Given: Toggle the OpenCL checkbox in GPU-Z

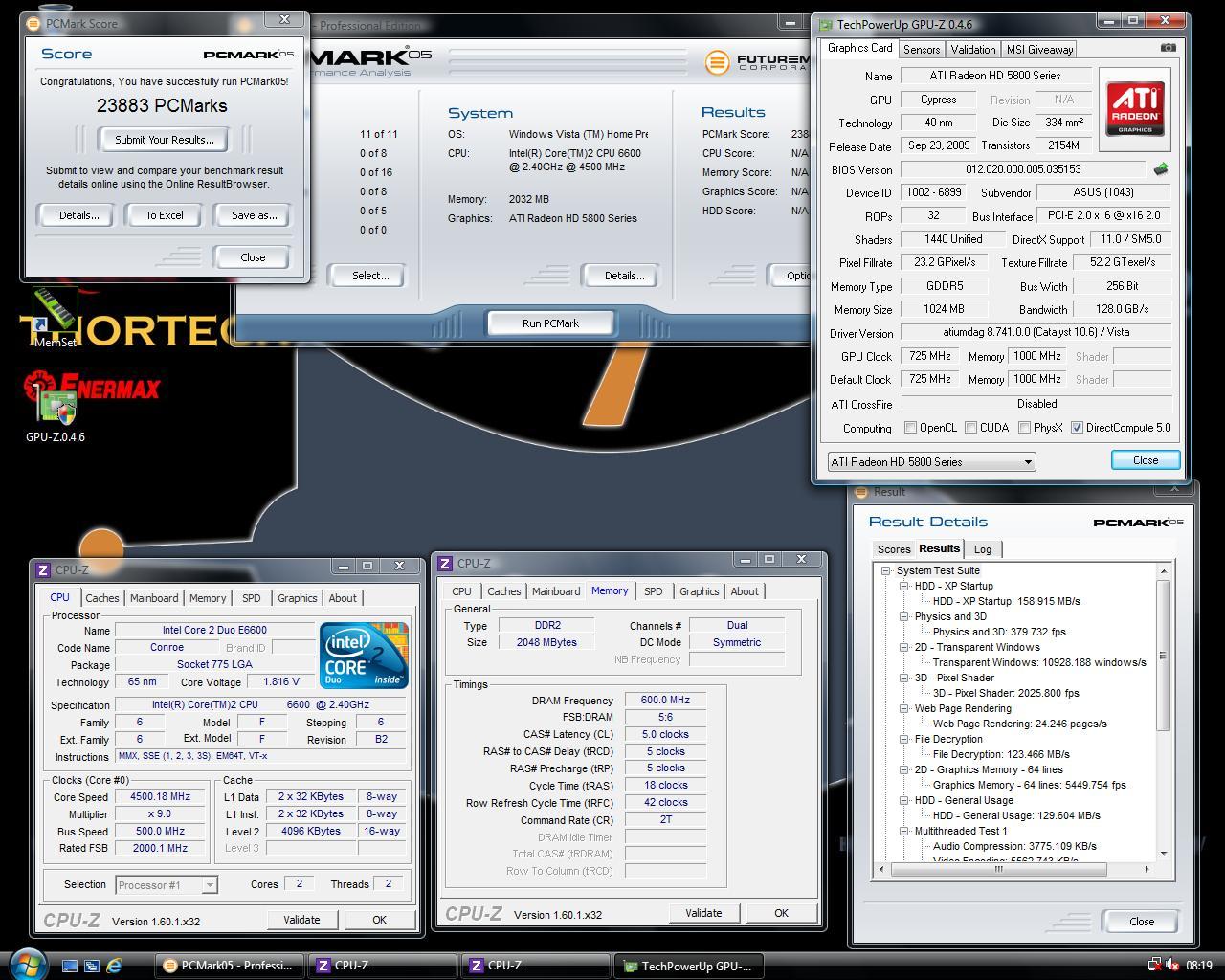Looking at the screenshot, I should tap(911, 428).
